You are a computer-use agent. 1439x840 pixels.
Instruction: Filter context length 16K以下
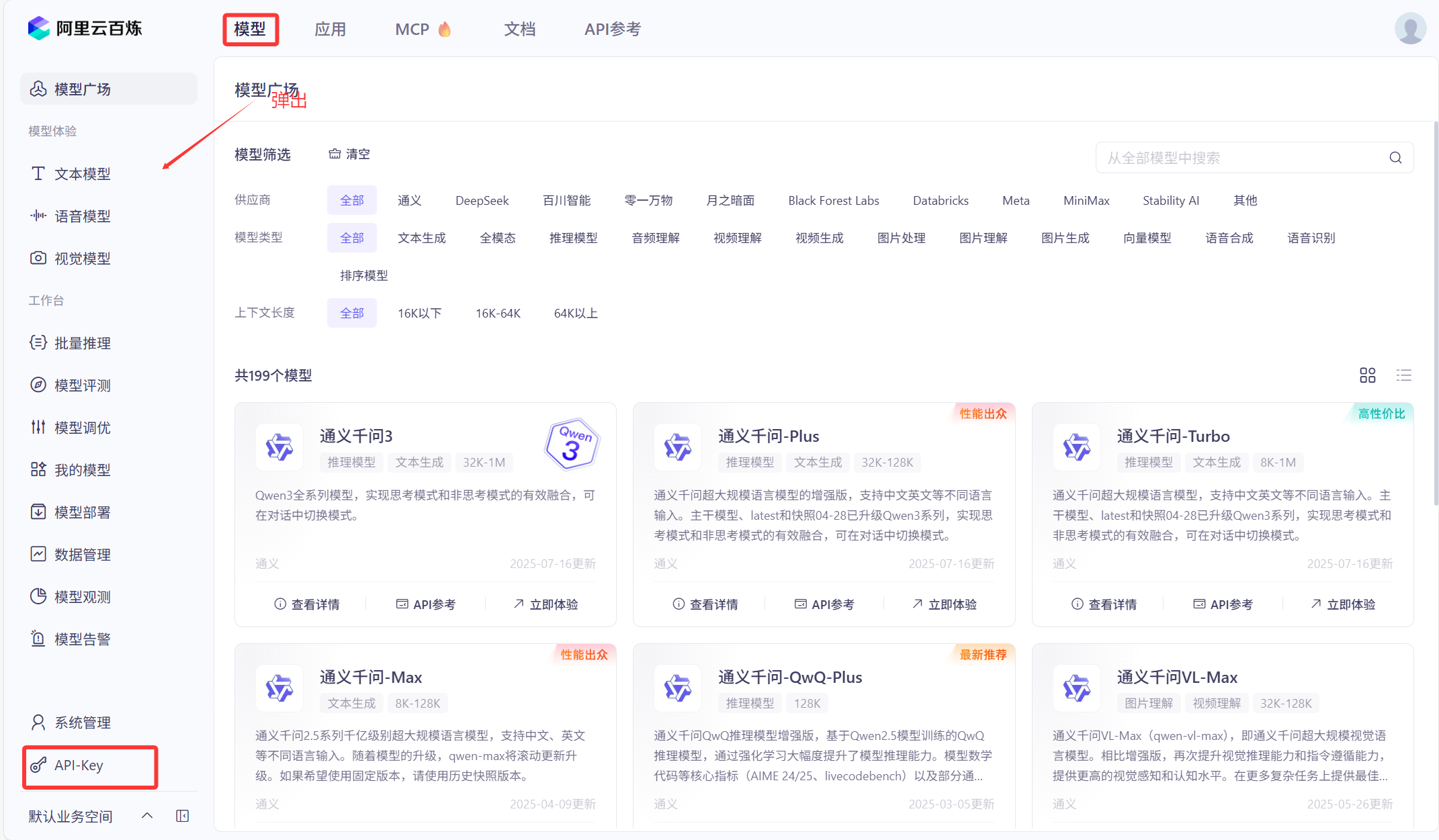coord(419,313)
